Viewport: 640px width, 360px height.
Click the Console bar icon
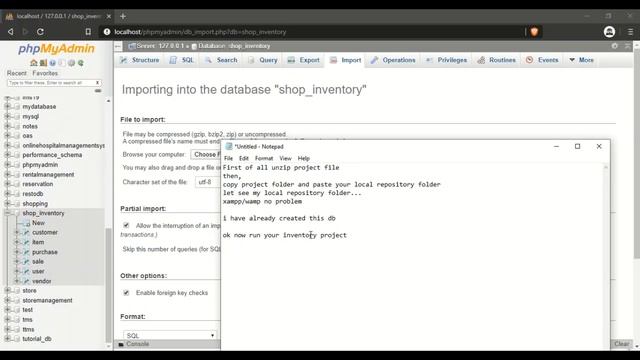pyautogui.click(x=121, y=344)
